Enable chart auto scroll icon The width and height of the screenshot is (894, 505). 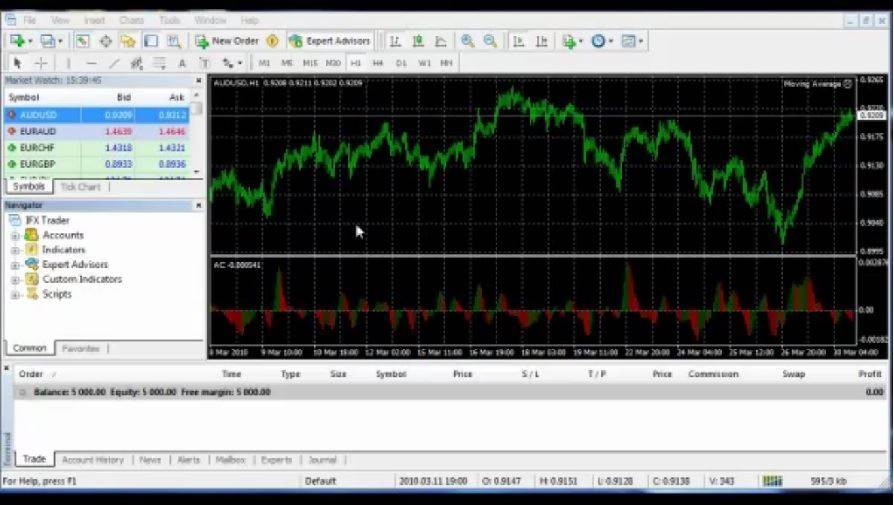coord(518,41)
